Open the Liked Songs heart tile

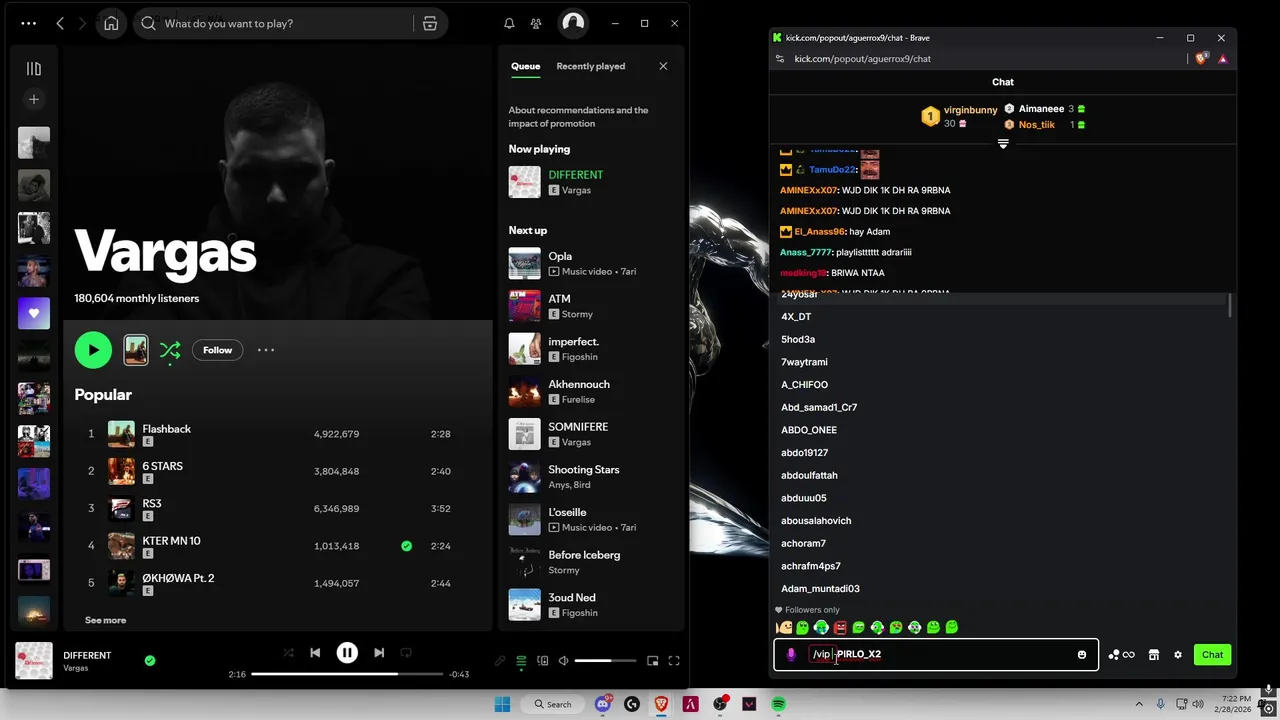click(34, 313)
